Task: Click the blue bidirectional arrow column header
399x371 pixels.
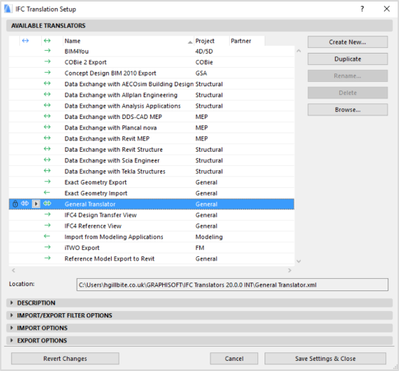Action: click(x=25, y=41)
